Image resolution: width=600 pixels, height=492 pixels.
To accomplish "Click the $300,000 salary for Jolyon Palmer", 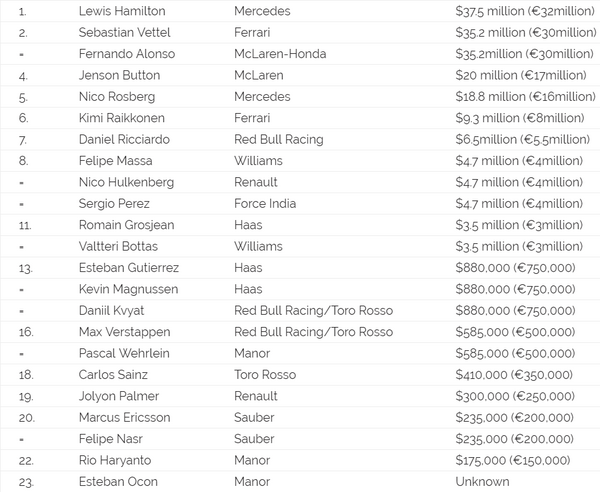I will point(514,396).
